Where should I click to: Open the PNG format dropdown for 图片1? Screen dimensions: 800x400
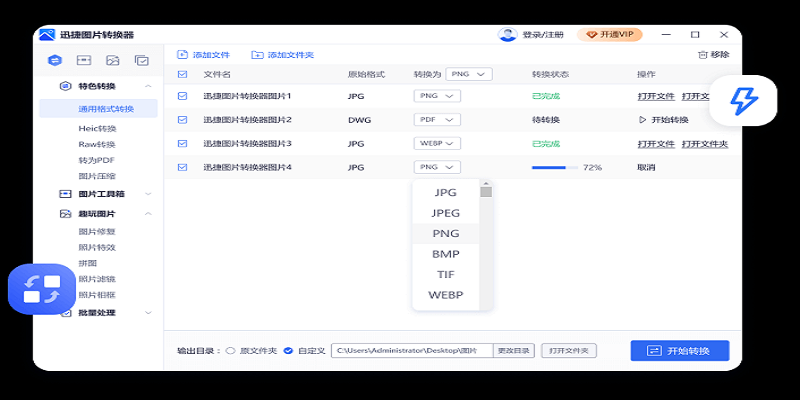(x=437, y=96)
